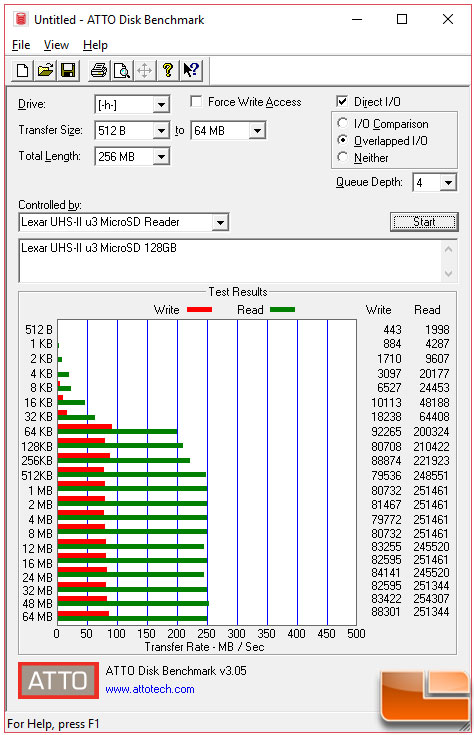Click the description box scroll down arrow
The image size is (474, 735).
(x=448, y=273)
